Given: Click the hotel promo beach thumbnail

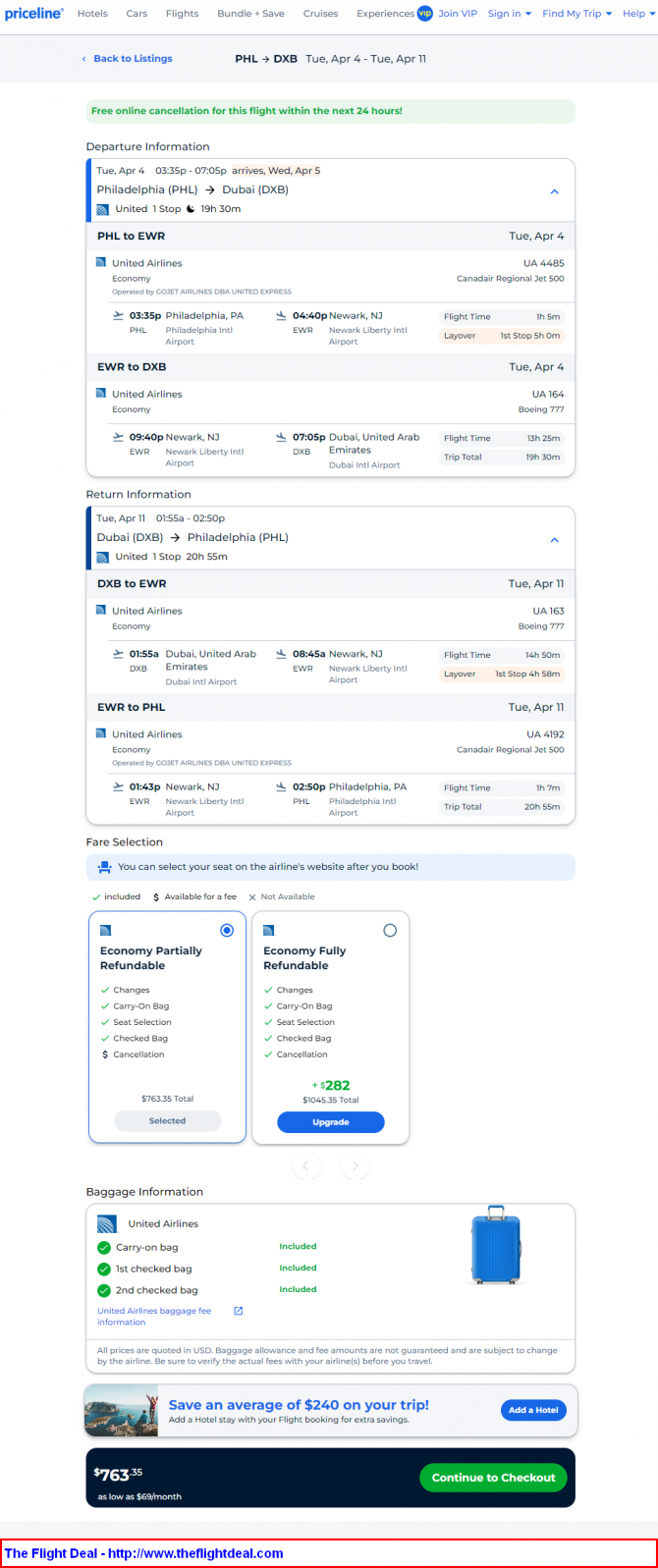Looking at the screenshot, I should click(x=122, y=1410).
